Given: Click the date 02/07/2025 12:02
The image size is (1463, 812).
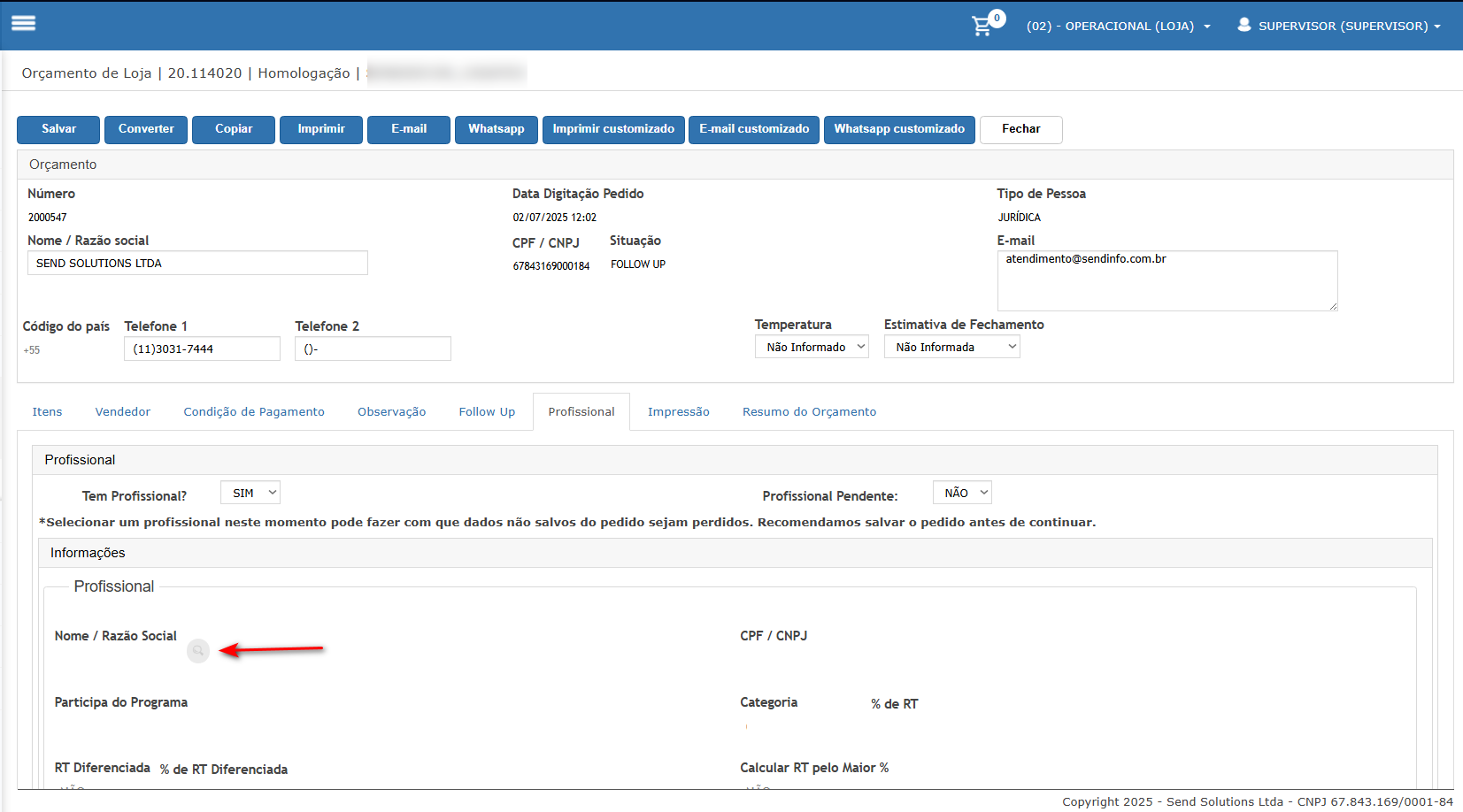Looking at the screenshot, I should [x=555, y=218].
